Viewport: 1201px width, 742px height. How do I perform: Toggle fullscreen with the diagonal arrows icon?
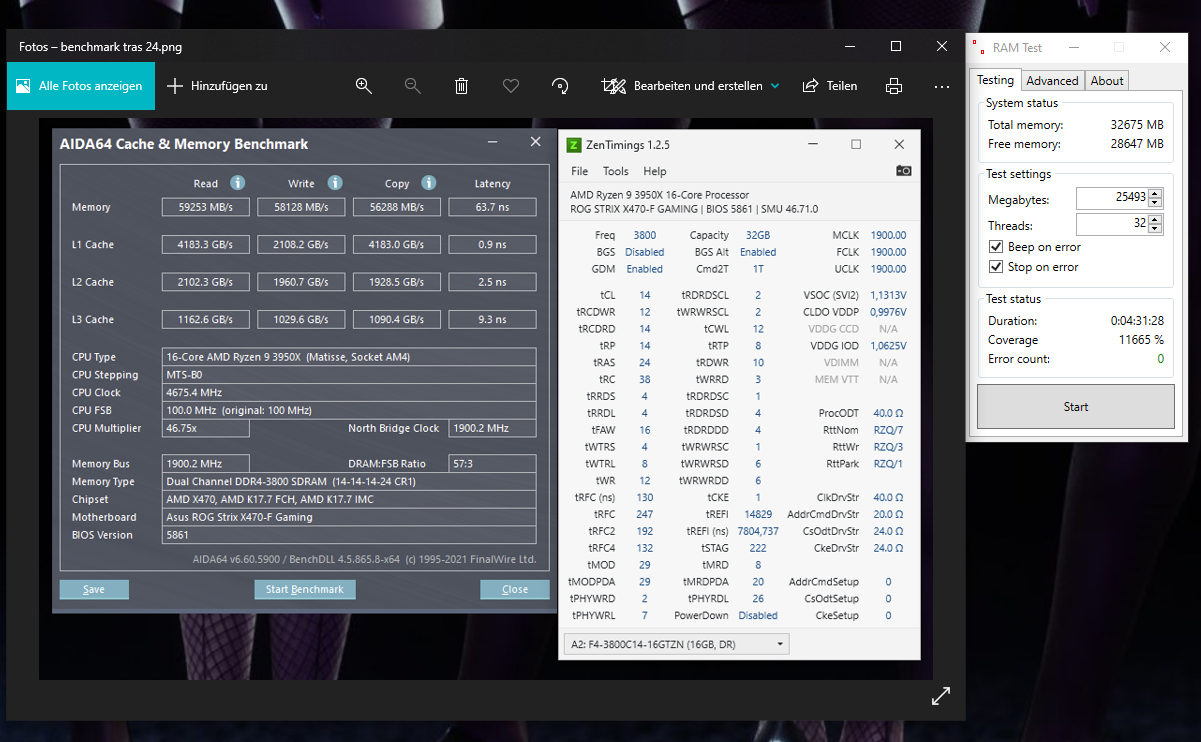point(941,697)
